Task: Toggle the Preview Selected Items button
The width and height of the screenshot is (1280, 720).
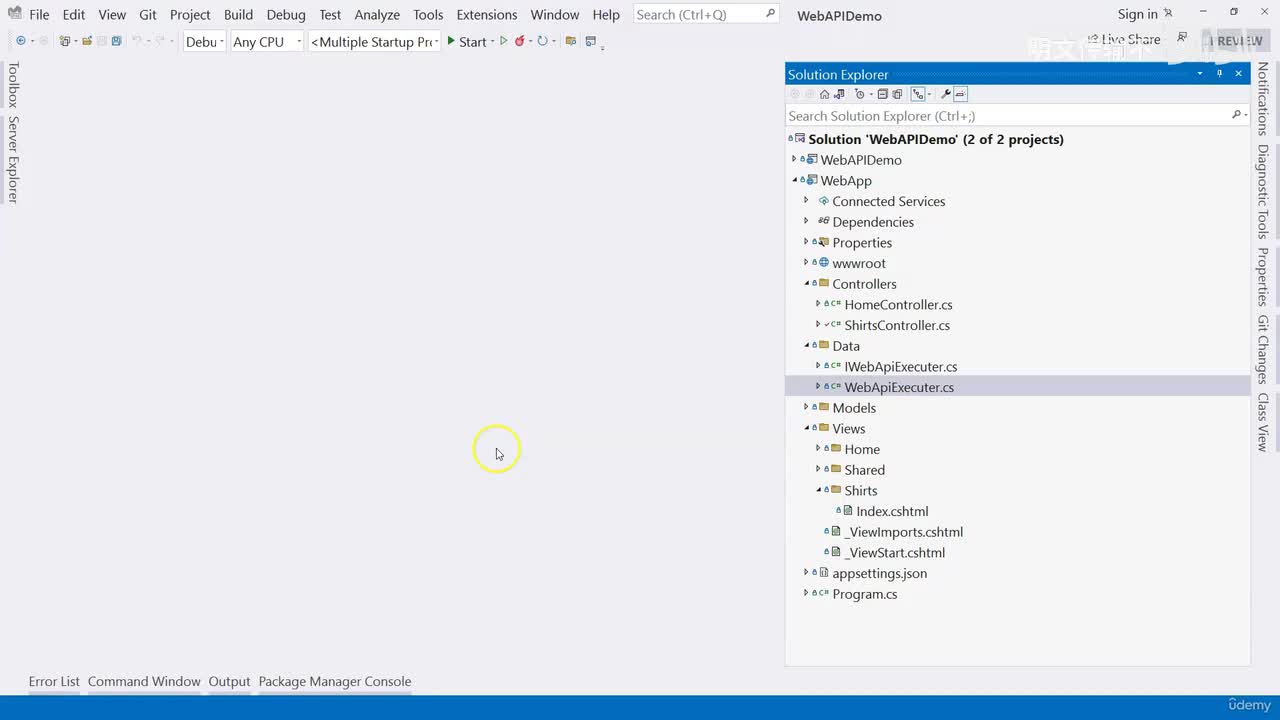Action: click(960, 94)
